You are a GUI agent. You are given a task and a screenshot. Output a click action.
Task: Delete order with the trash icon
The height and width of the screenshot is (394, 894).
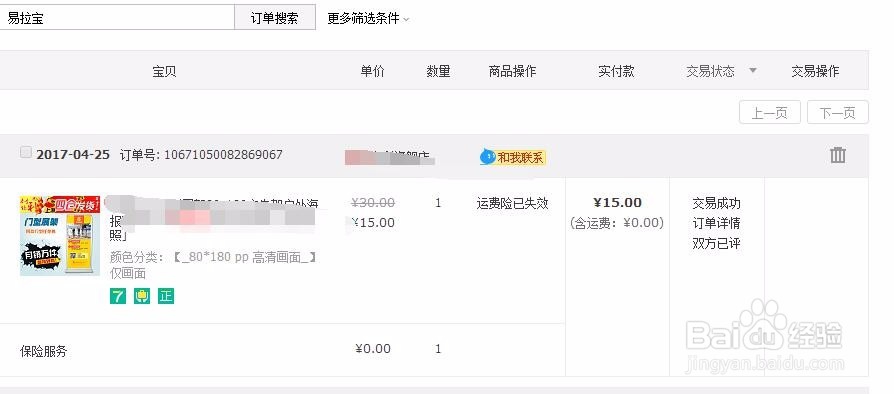tap(838, 155)
